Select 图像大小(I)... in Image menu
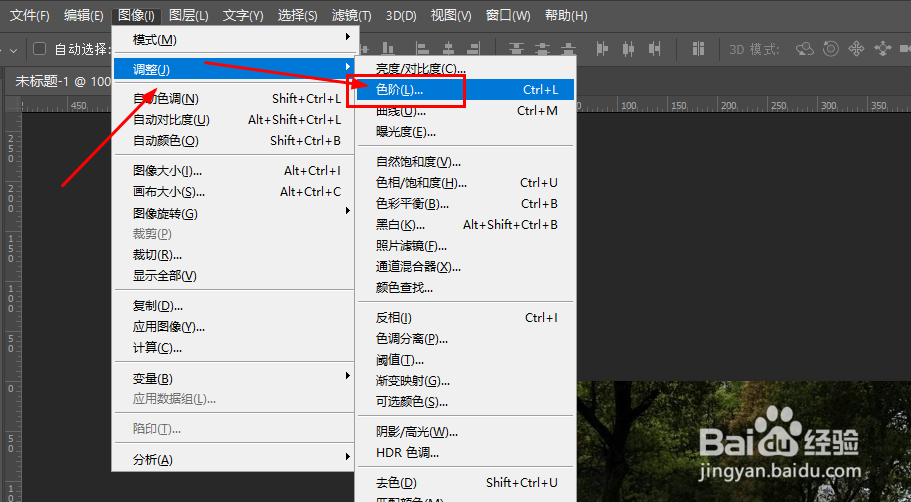This screenshot has height=502, width=911. coord(233,171)
